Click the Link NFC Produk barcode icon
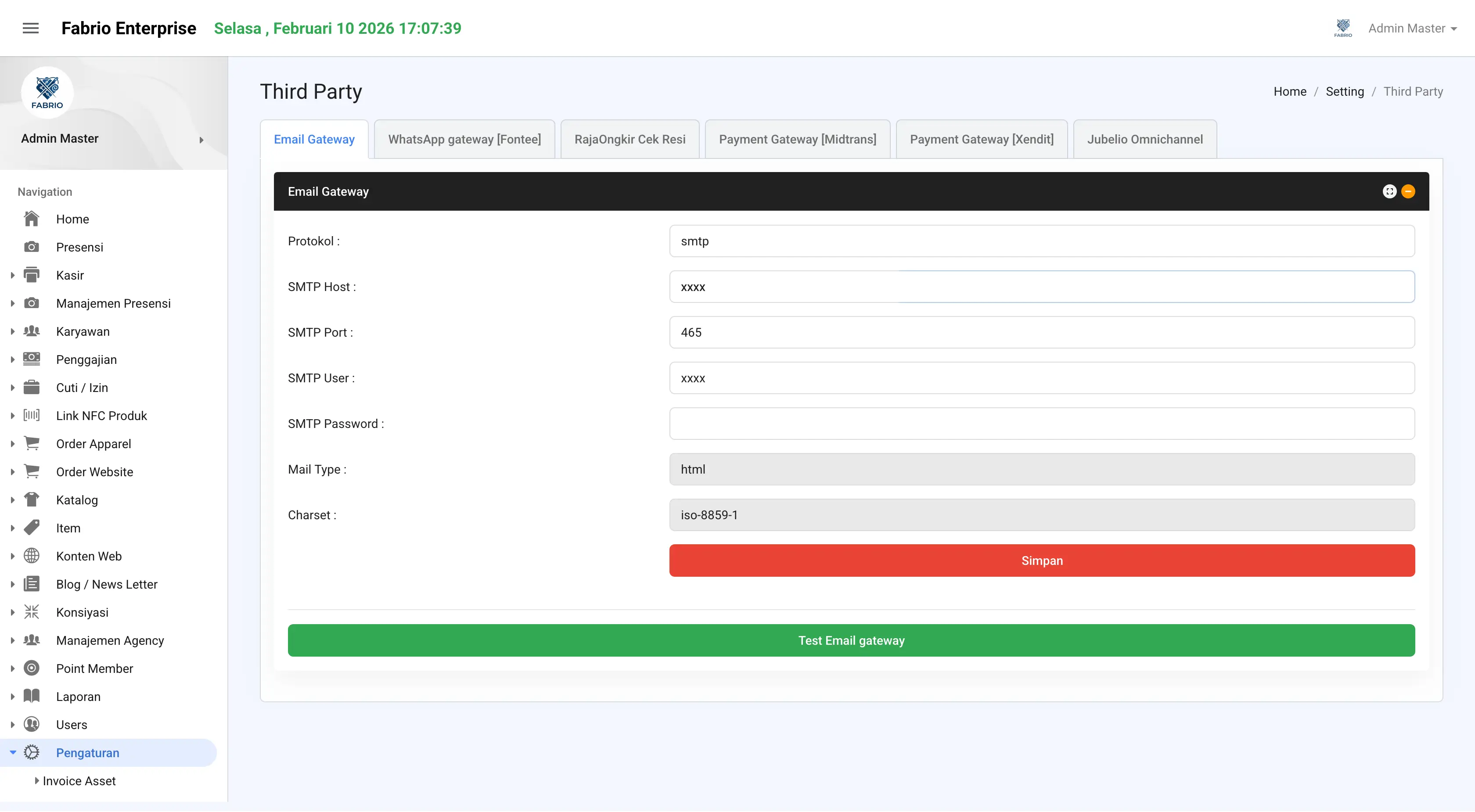The image size is (1475, 812). point(32,415)
